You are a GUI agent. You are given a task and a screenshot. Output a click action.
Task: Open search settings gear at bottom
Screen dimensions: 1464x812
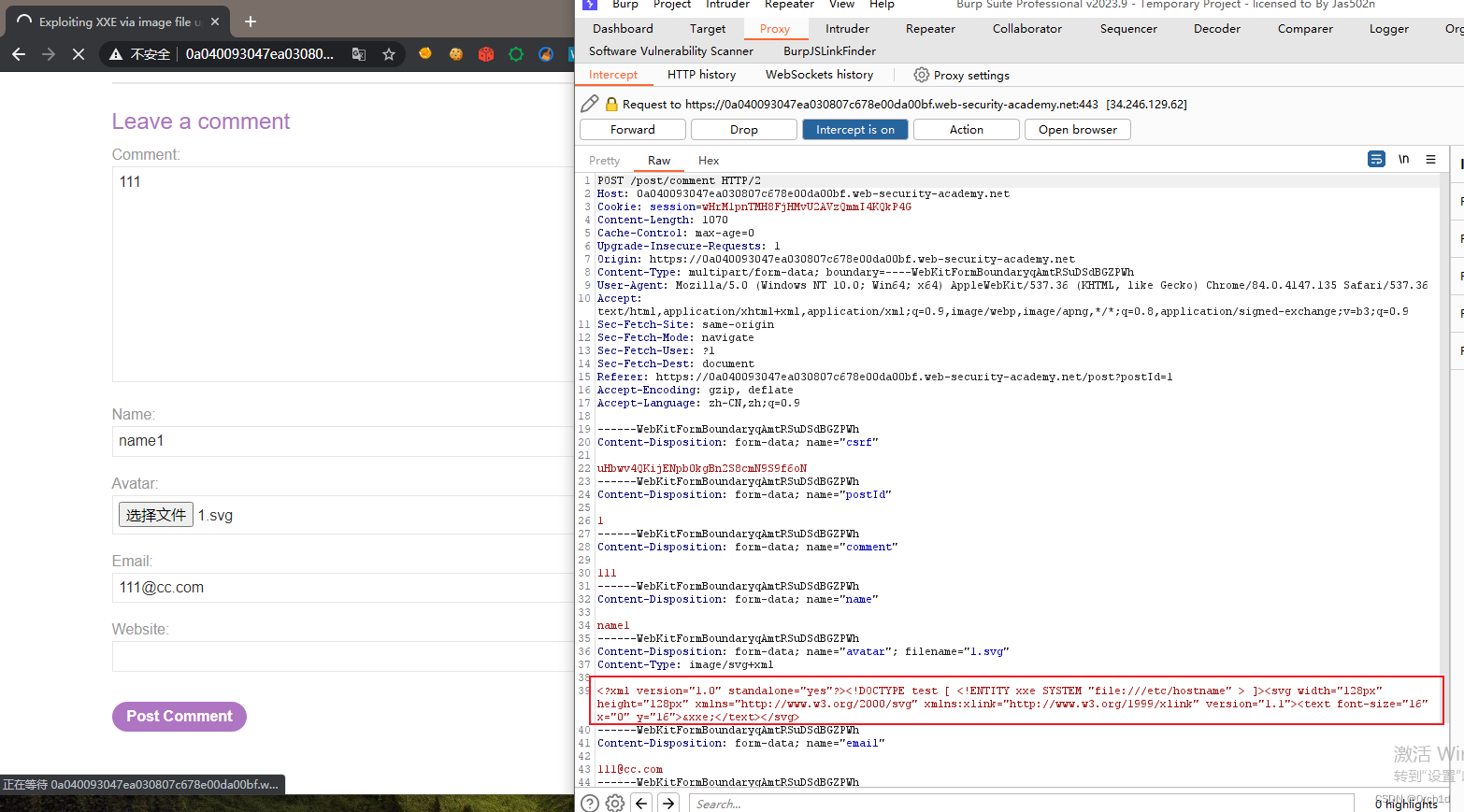[615, 804]
